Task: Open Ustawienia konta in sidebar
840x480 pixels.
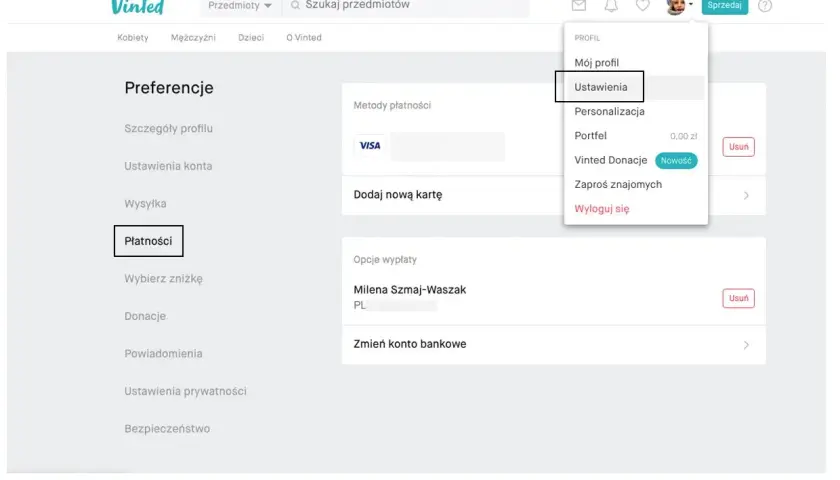Action: pos(168,166)
